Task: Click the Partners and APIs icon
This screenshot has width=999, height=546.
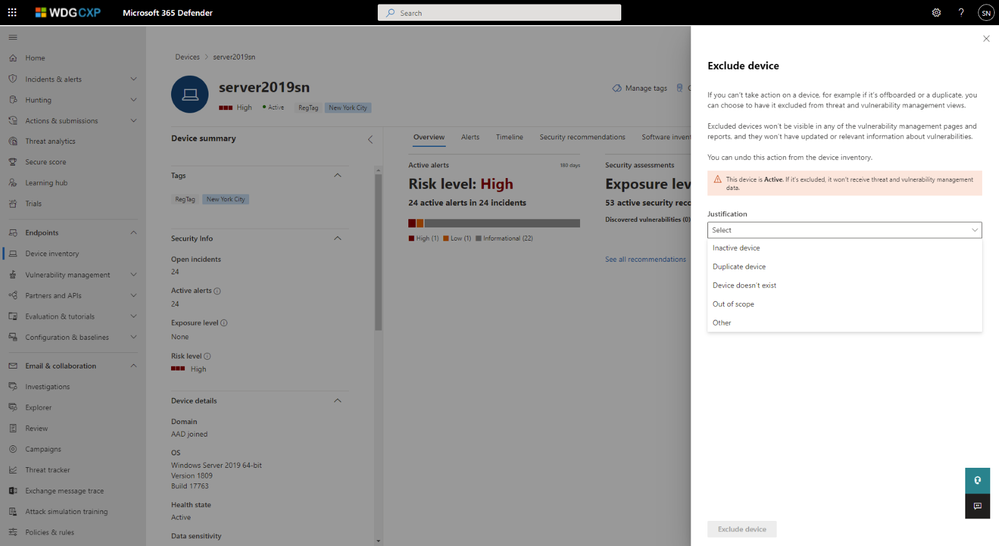Action: 13,296
